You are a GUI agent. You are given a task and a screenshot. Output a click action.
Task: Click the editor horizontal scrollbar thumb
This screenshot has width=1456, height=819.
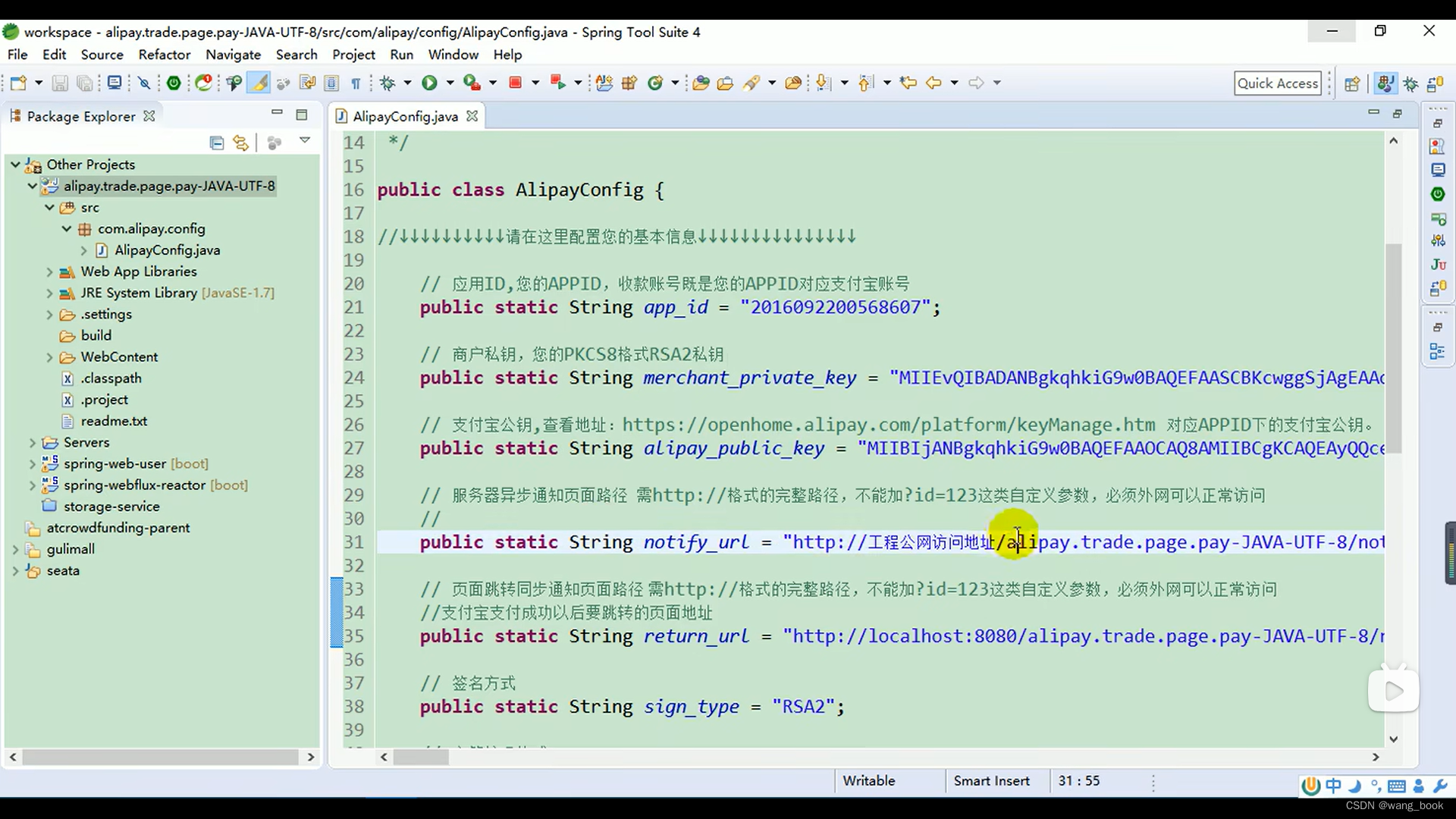click(421, 757)
